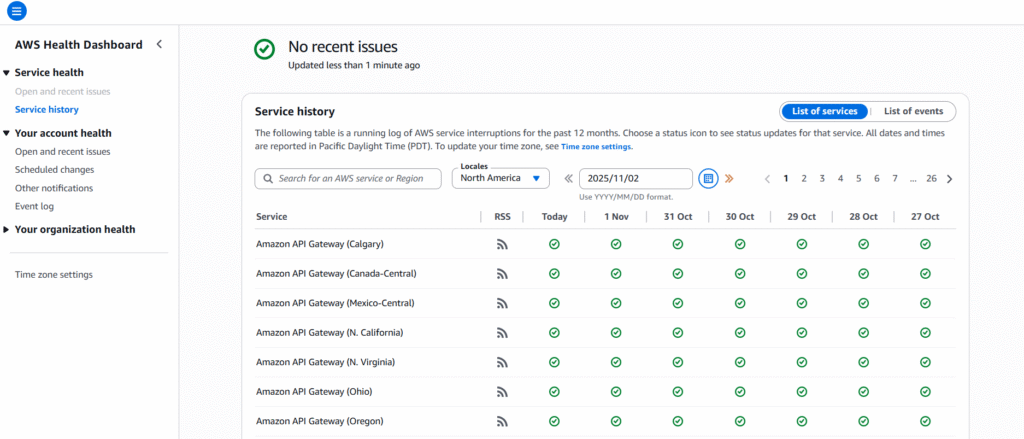Click Today status icon for API Gateway (Ohio)
The image size is (1024, 439).
point(554,391)
